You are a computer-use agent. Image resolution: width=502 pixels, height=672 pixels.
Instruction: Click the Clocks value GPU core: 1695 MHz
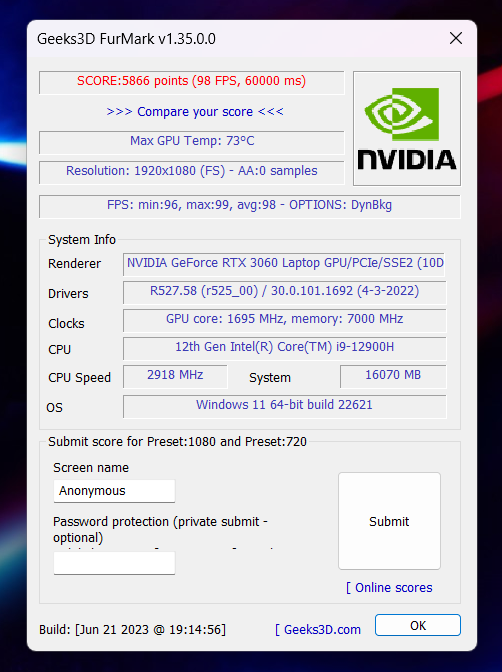point(285,320)
